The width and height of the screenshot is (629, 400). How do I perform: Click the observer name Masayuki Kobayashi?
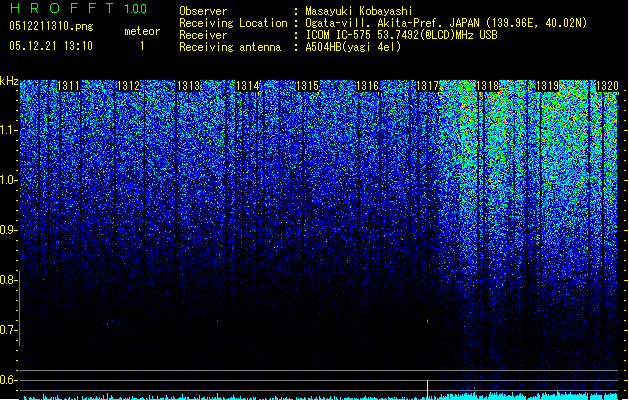(359, 11)
